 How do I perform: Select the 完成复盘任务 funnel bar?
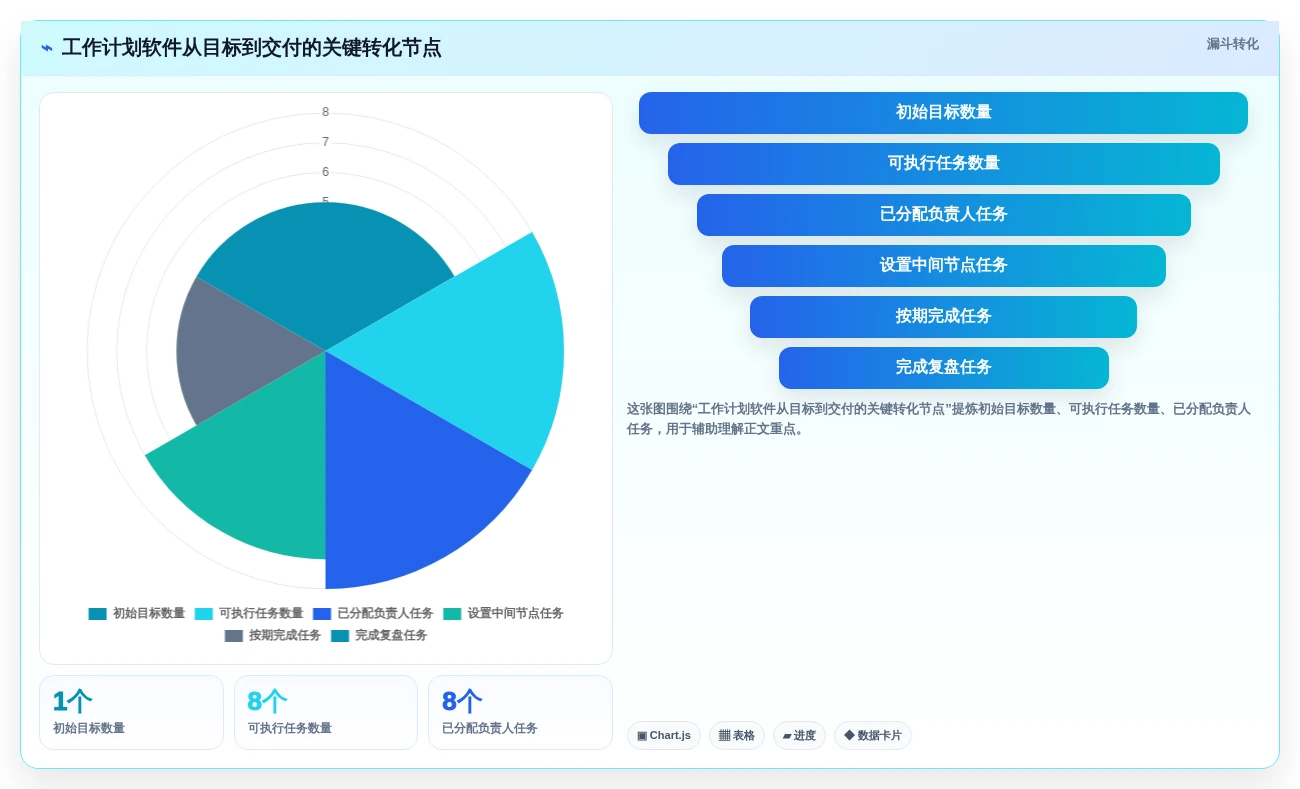click(x=943, y=368)
